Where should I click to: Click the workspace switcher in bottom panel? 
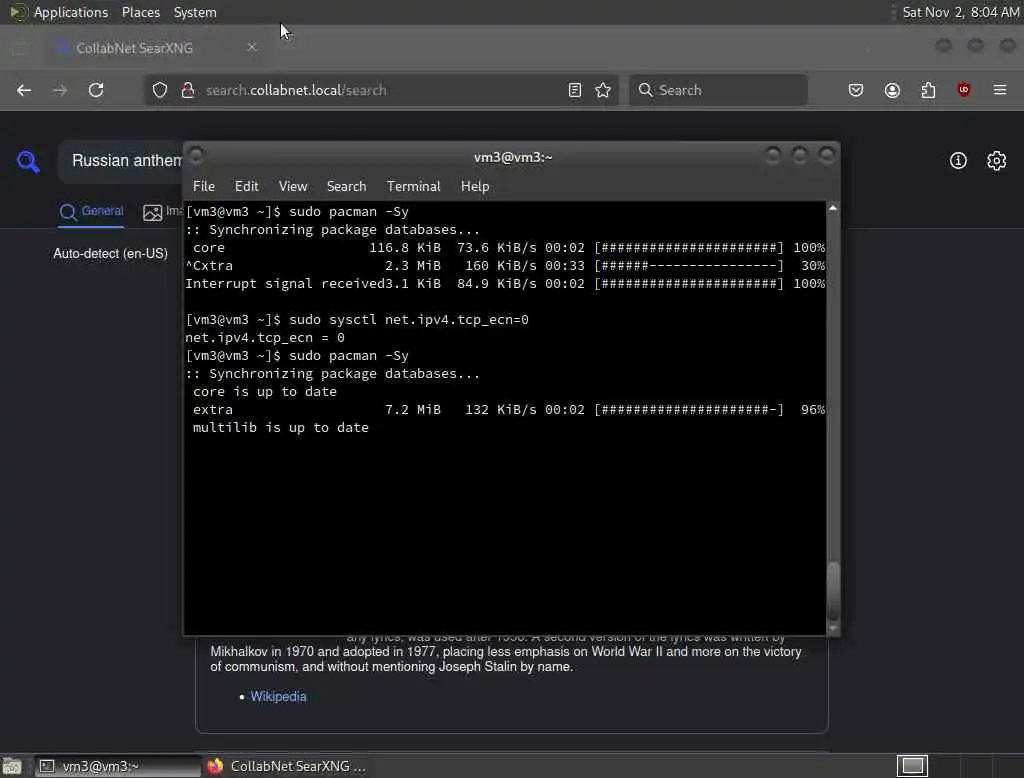pos(912,766)
